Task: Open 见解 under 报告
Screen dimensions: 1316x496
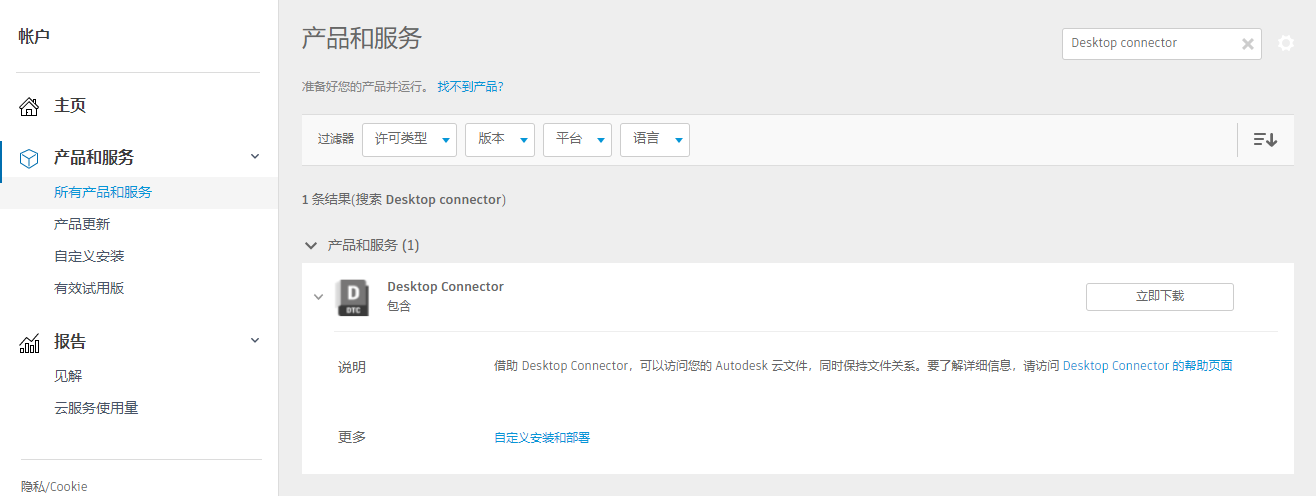Action: point(68,376)
